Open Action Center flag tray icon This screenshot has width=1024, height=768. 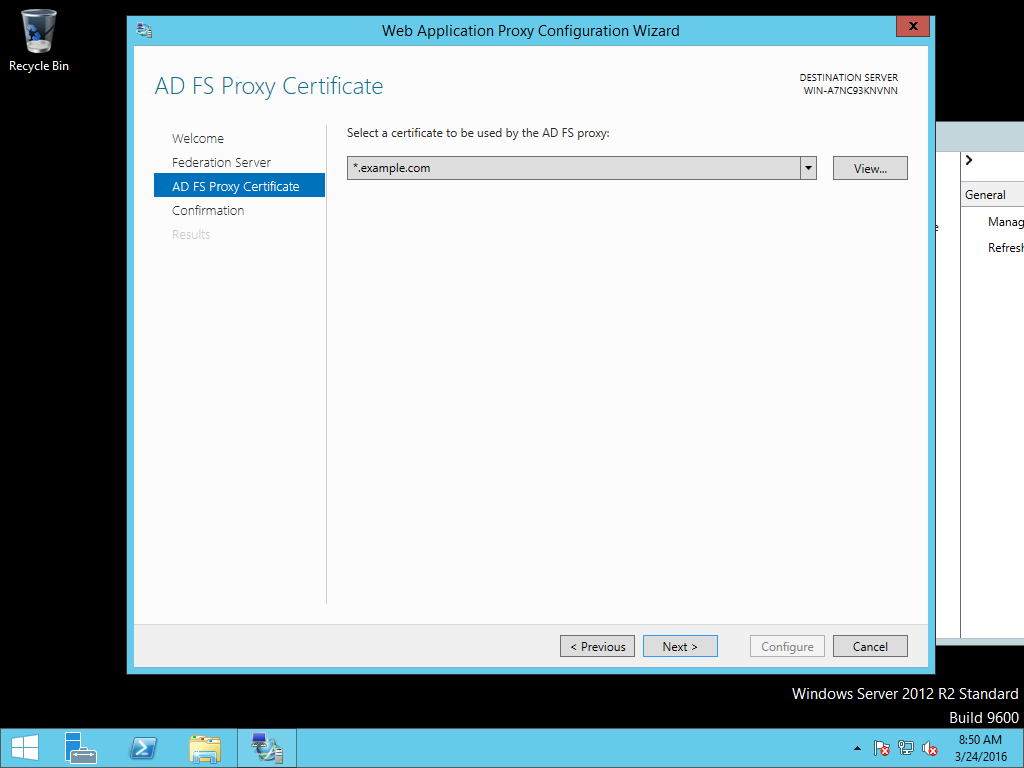(x=882, y=748)
